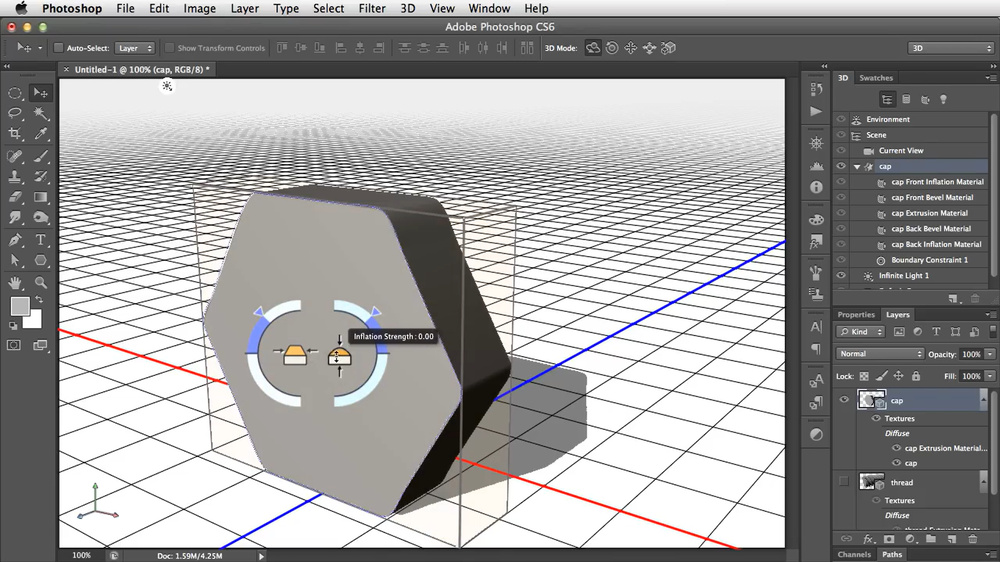Select cap Extrusion Material in 3D panel
The height and width of the screenshot is (562, 1000).
click(929, 213)
